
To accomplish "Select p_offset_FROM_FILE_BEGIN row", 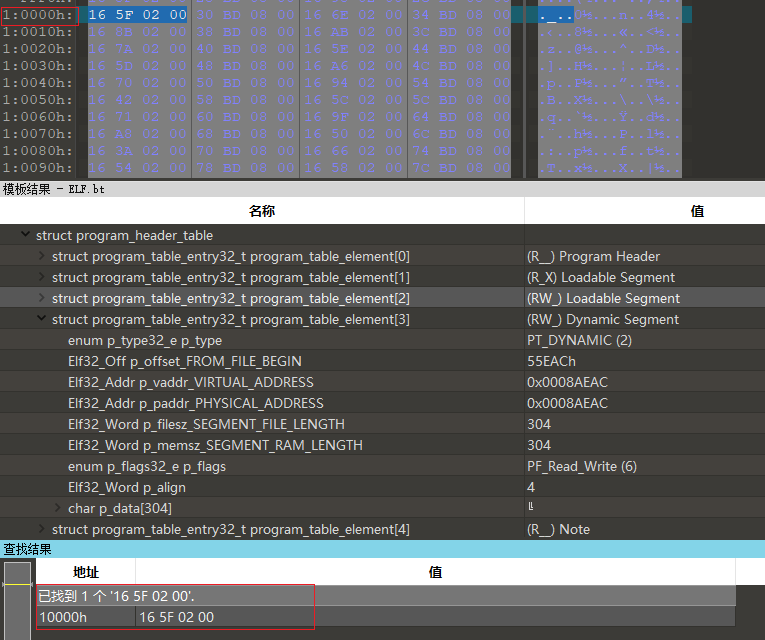I will pos(382,361).
